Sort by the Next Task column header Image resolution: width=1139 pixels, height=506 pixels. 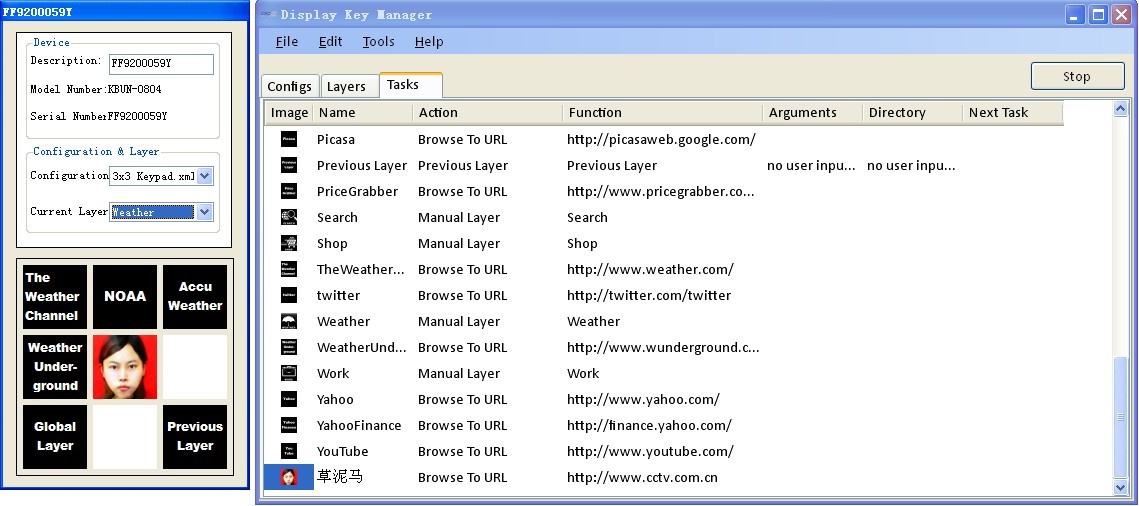(x=1013, y=113)
